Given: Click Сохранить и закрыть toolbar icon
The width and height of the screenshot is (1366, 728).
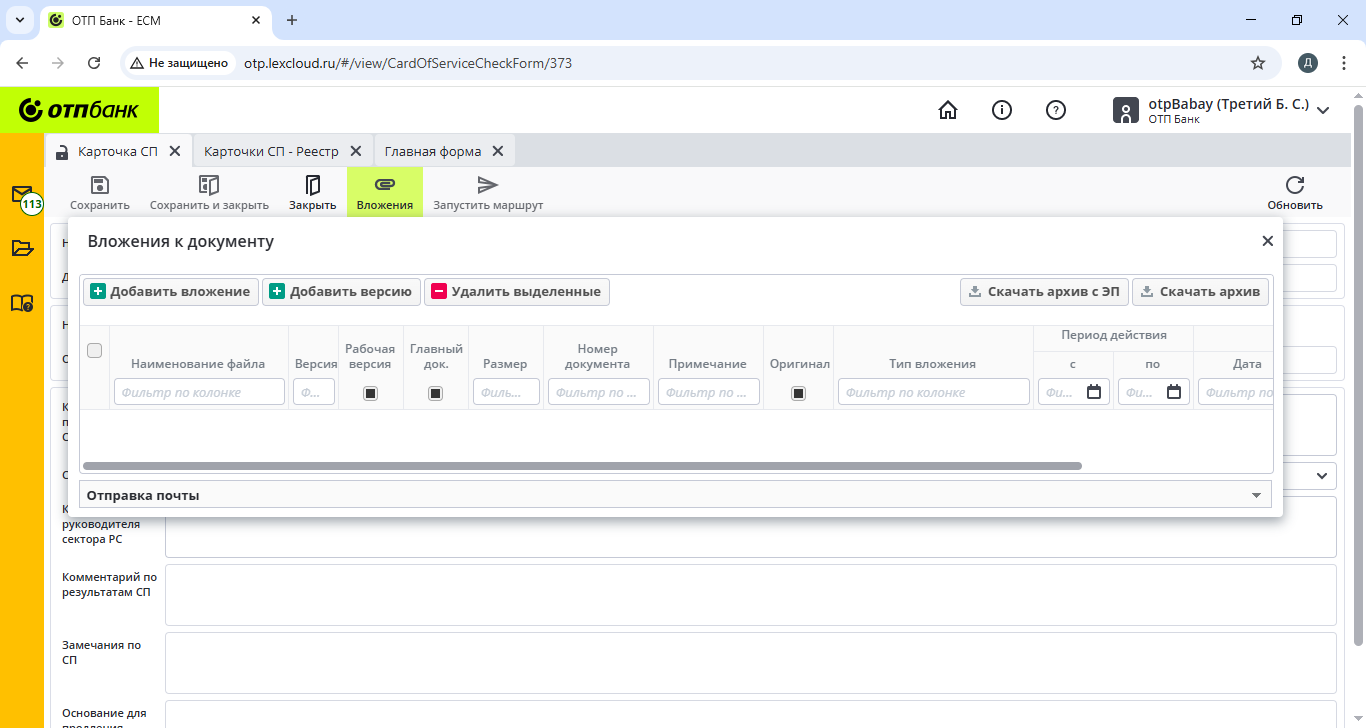Looking at the screenshot, I should [209, 185].
